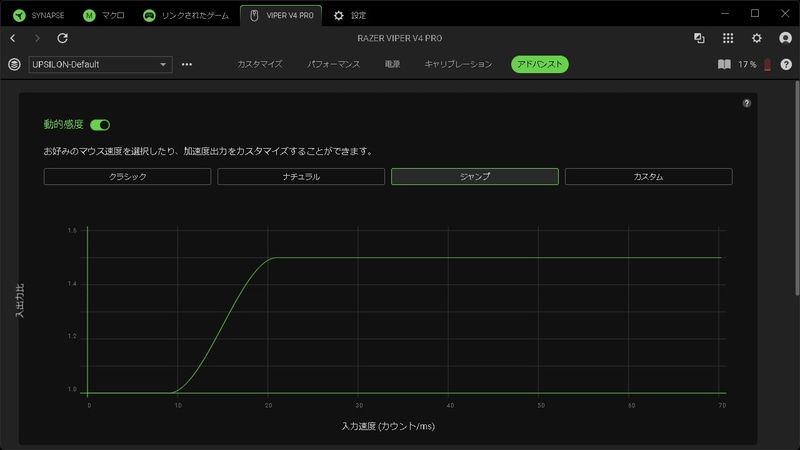This screenshot has height=450, width=800.
Task: Click the mouse icon on VIPER V4 PRO tab
Action: [x=254, y=15]
